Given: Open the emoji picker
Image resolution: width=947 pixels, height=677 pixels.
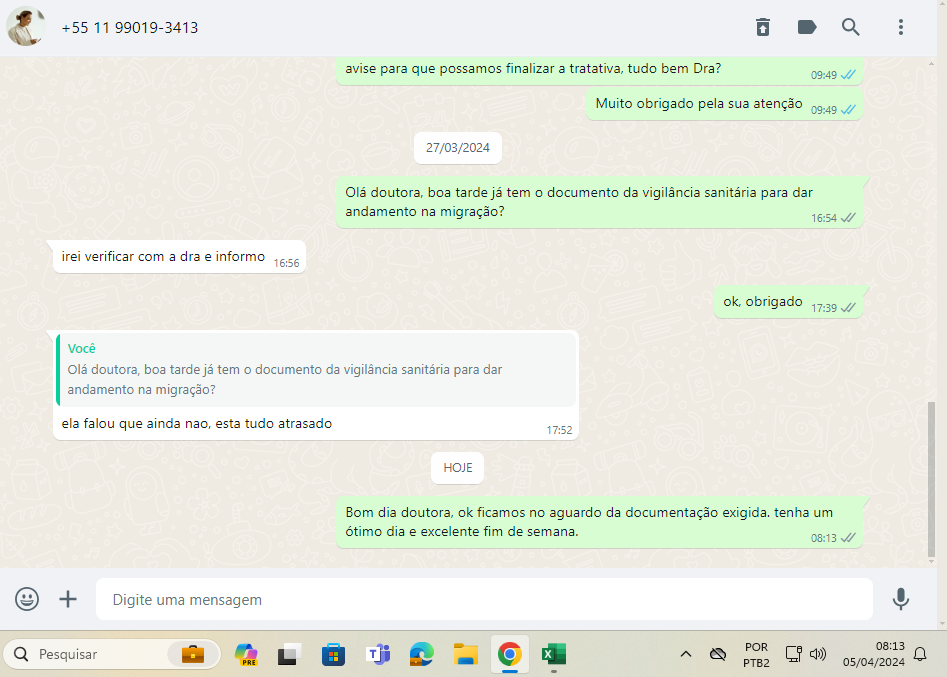Looking at the screenshot, I should [27, 599].
